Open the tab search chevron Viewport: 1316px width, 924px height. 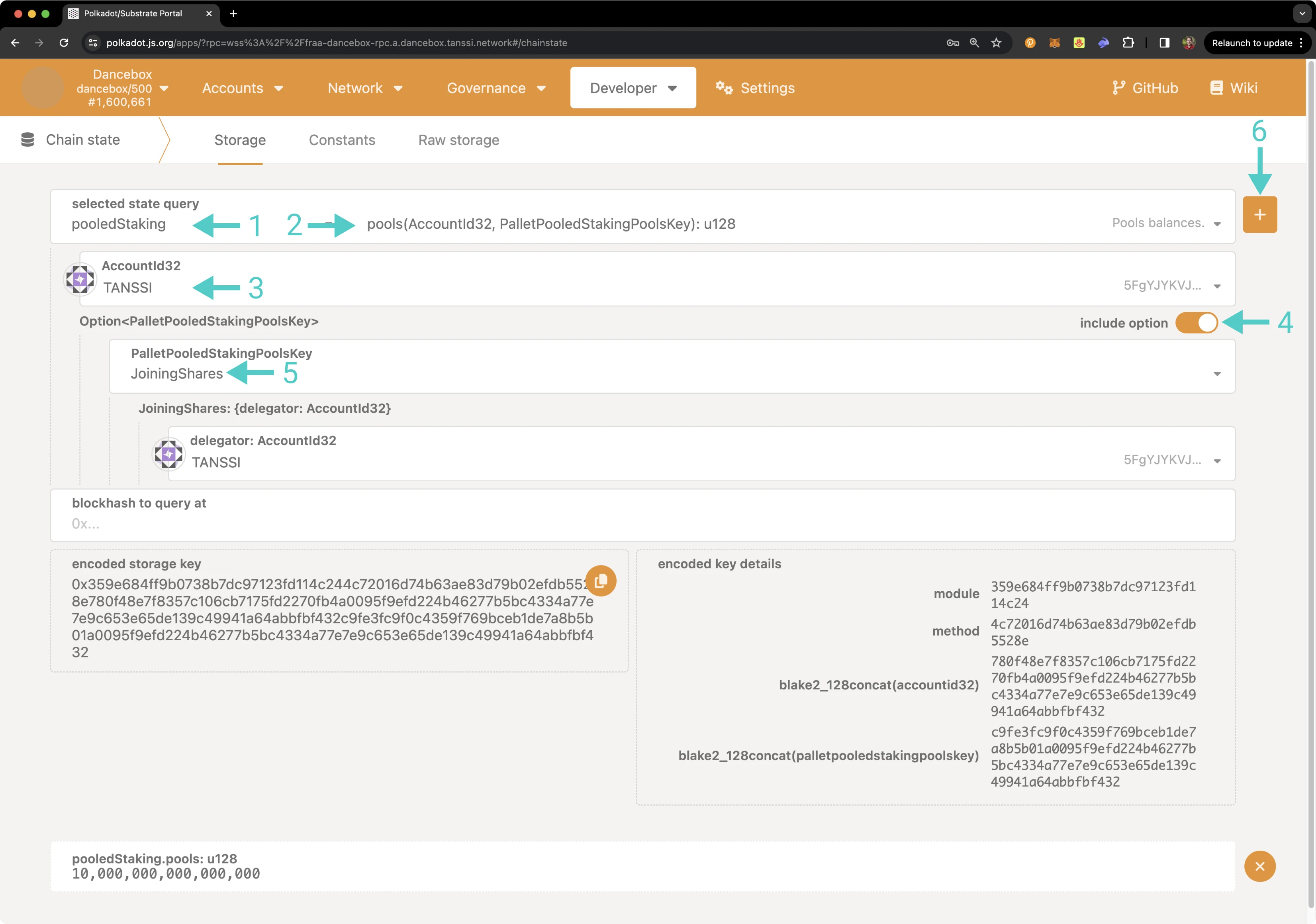tap(1302, 14)
